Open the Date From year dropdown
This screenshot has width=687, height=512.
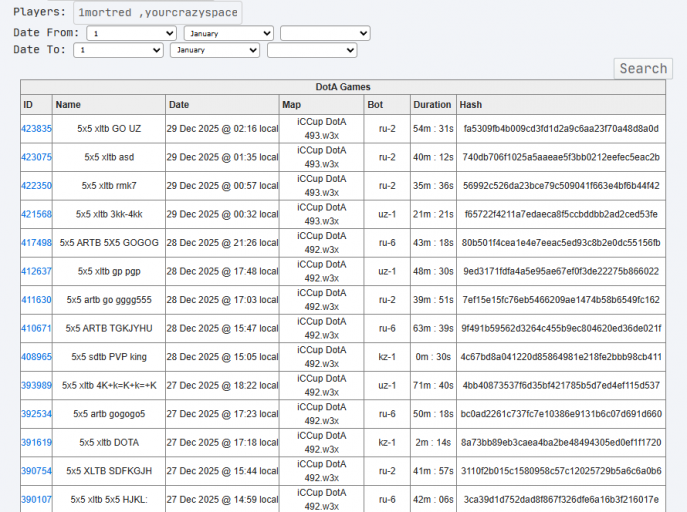tap(326, 33)
